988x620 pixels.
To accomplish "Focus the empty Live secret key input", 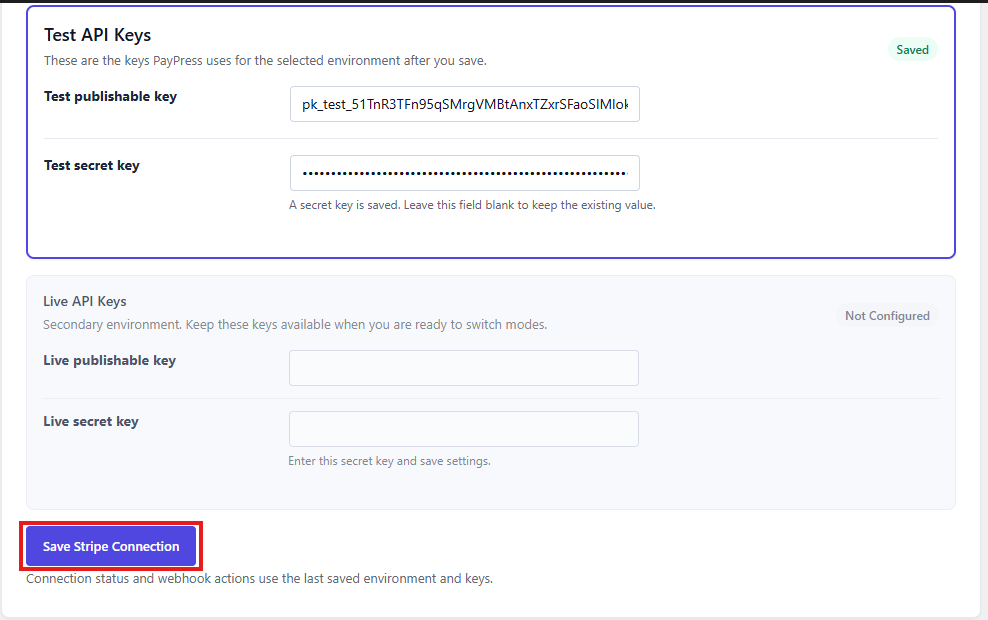I will click(x=464, y=429).
